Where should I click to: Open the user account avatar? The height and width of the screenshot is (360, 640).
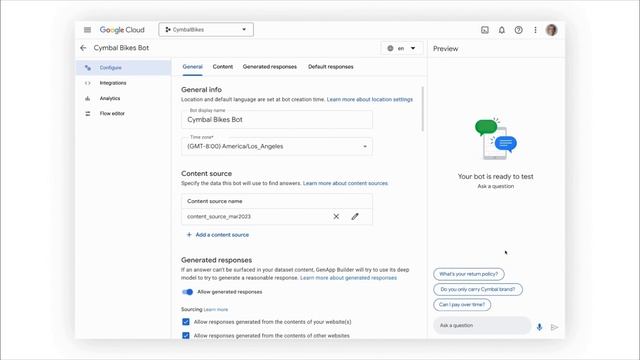(x=551, y=30)
